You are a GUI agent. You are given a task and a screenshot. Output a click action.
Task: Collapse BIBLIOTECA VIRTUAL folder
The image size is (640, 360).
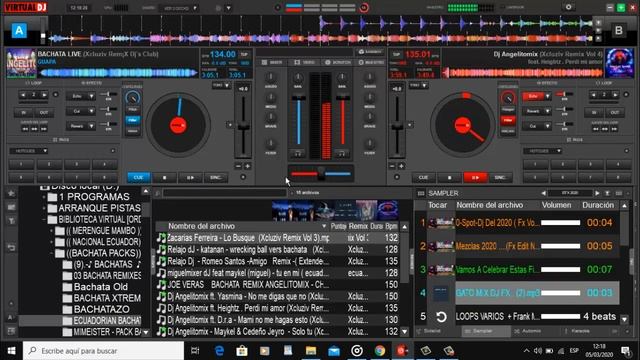(x=44, y=220)
